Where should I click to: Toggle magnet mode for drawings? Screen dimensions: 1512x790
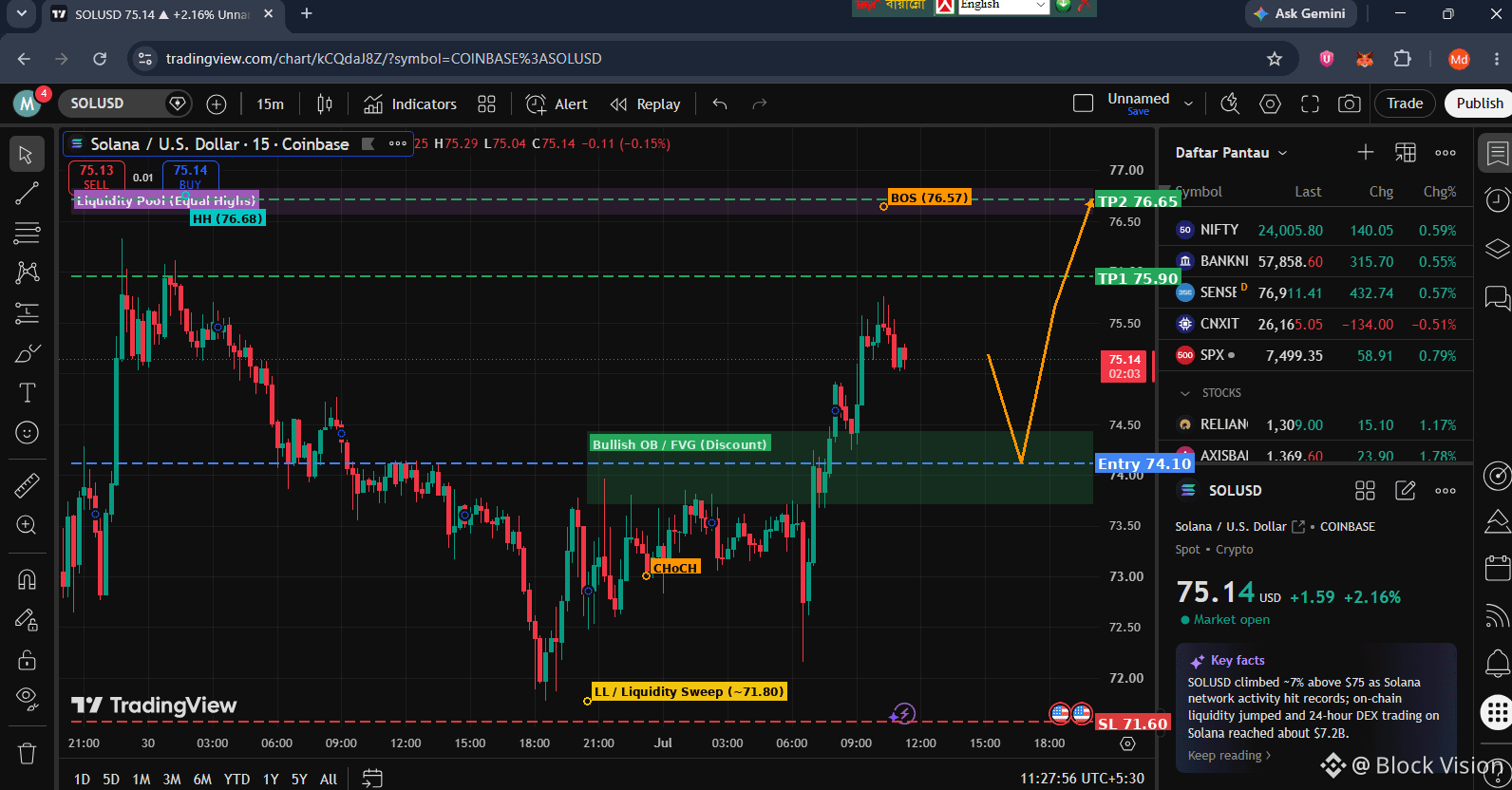27,579
